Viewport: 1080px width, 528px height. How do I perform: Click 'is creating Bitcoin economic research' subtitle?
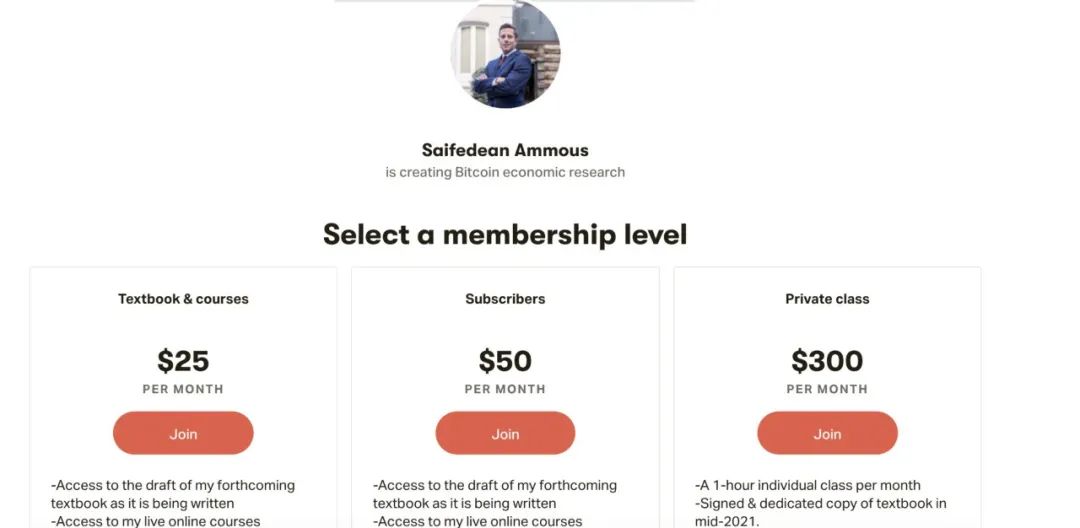coord(505,172)
